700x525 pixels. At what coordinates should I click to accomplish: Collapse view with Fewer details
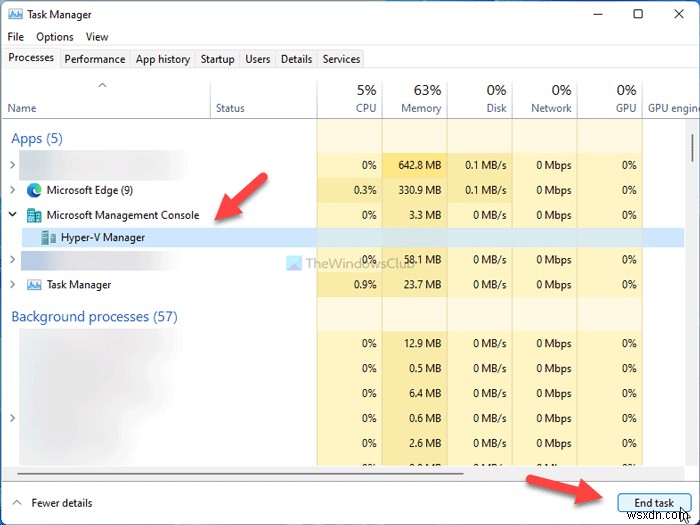tap(53, 503)
